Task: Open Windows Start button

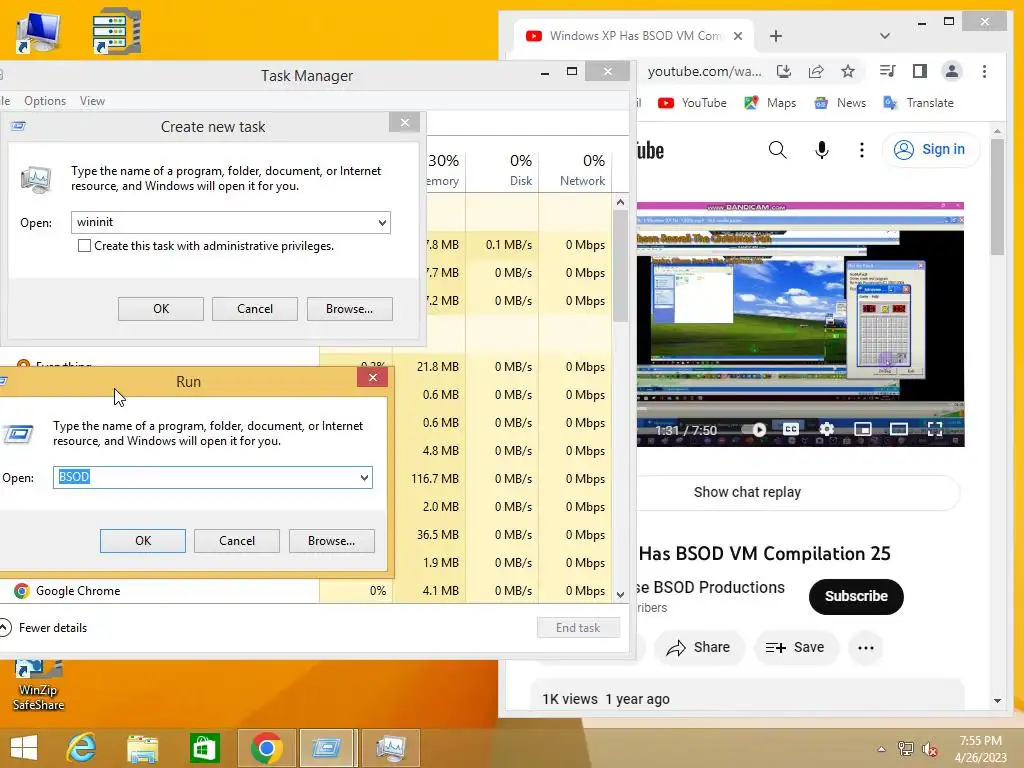Action: pyautogui.click(x=24, y=748)
